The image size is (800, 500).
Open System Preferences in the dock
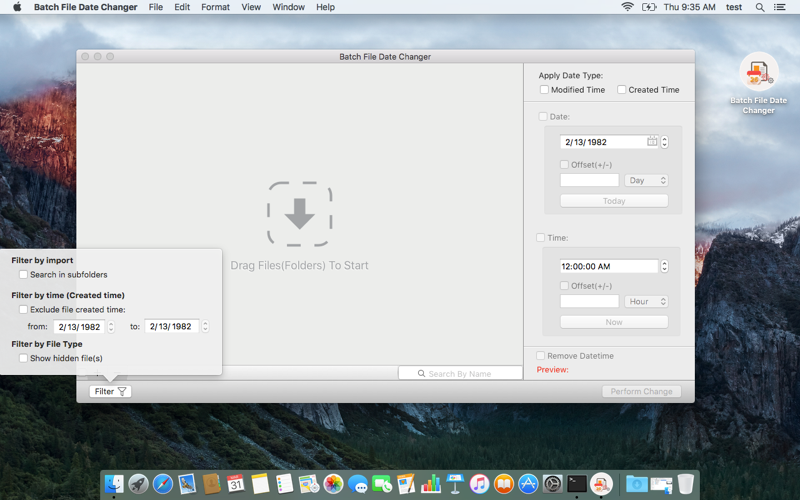552,483
